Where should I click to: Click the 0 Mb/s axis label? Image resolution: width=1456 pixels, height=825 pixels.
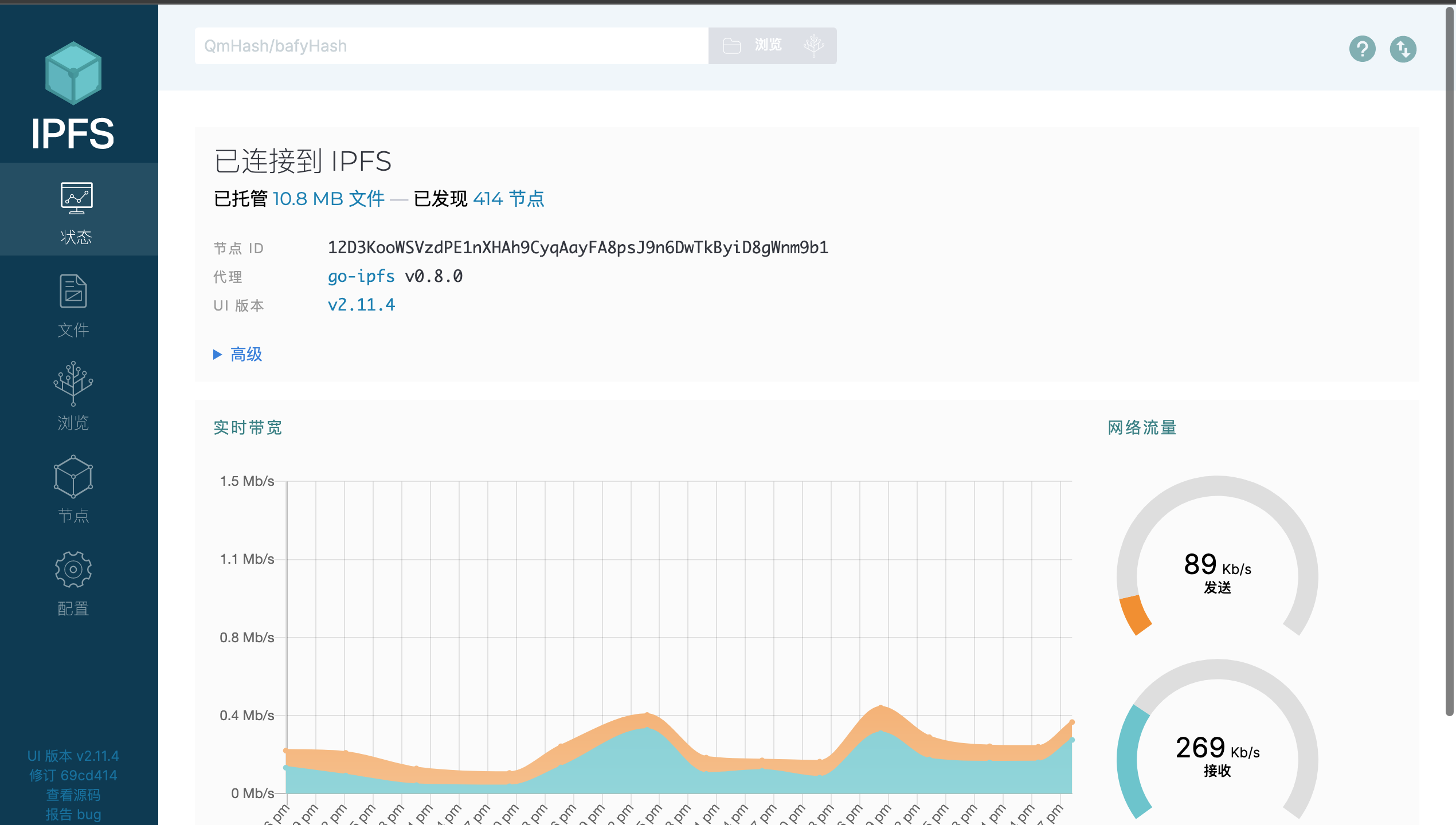tap(253, 793)
